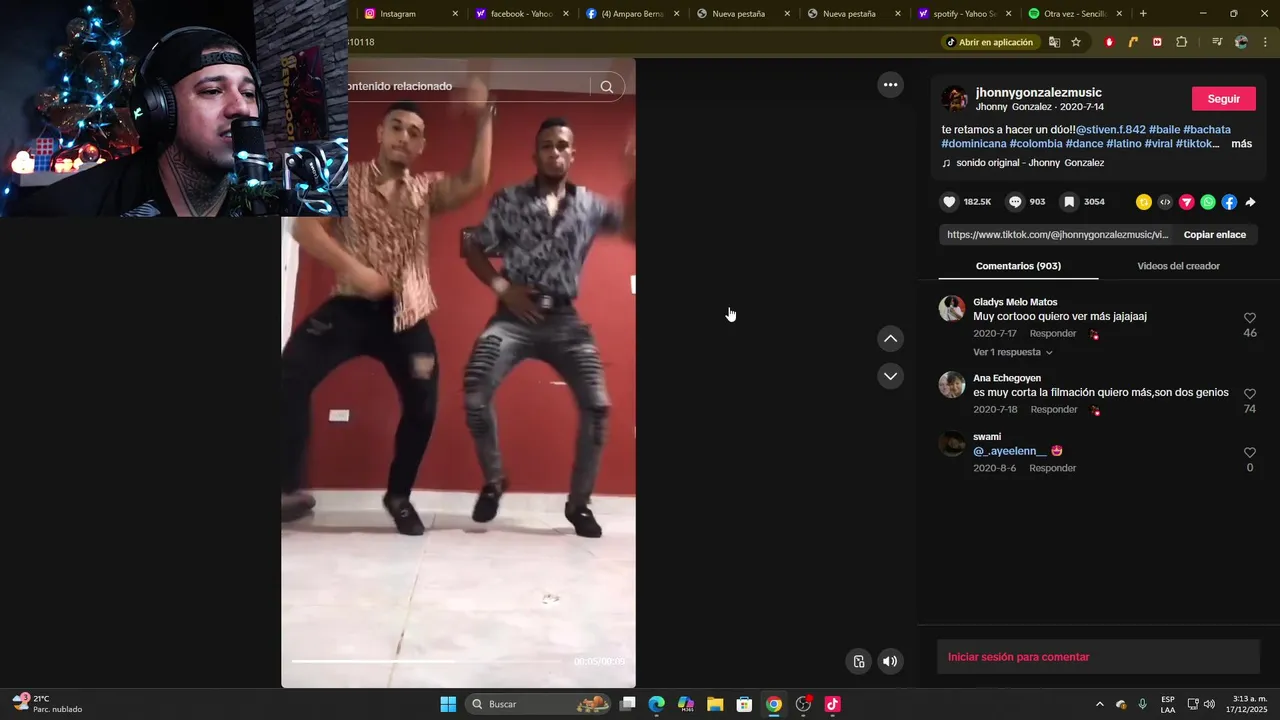The image size is (1280, 720).
Task: Show hidden system tray icons chevron
Action: click(1100, 704)
